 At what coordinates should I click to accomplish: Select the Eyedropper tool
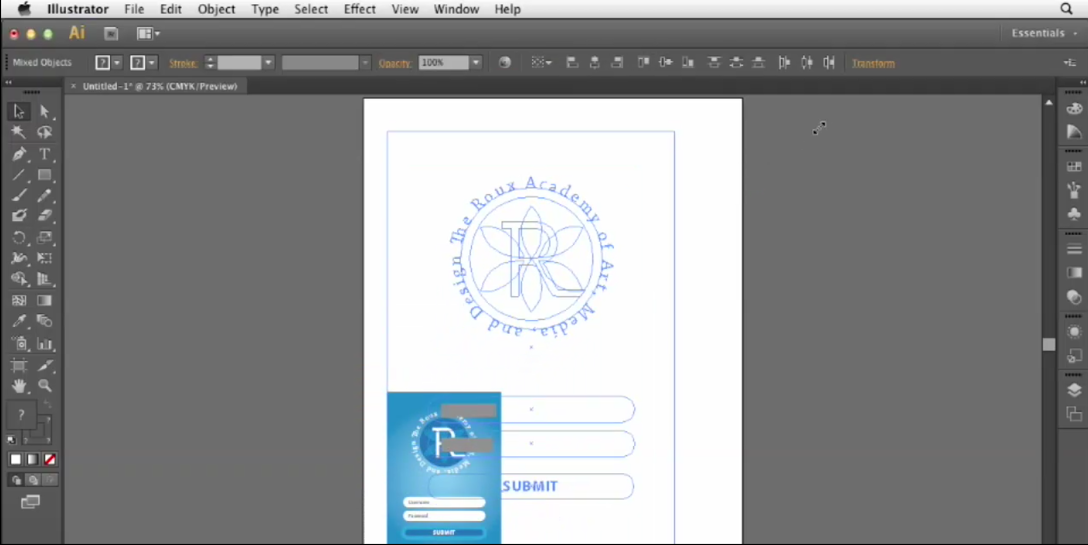(19, 321)
